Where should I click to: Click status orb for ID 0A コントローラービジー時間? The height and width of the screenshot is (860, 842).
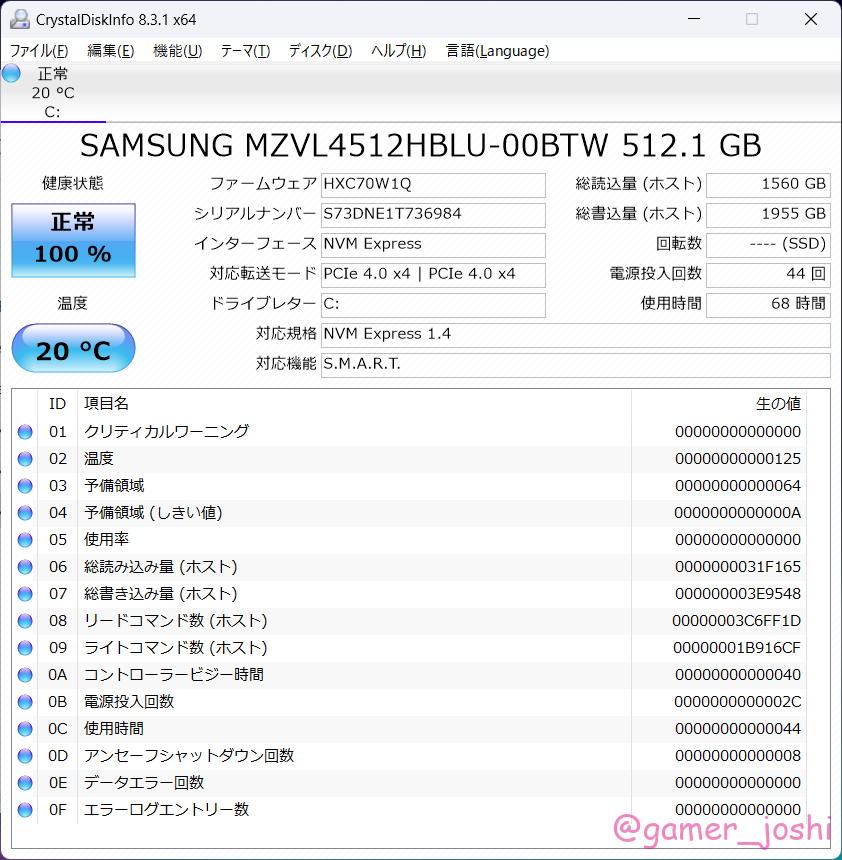25,675
